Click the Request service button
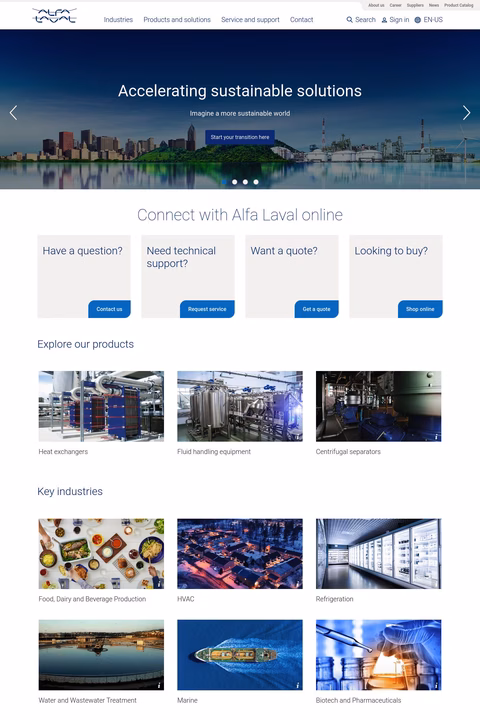Screen dimensions: 480x720 207,309
